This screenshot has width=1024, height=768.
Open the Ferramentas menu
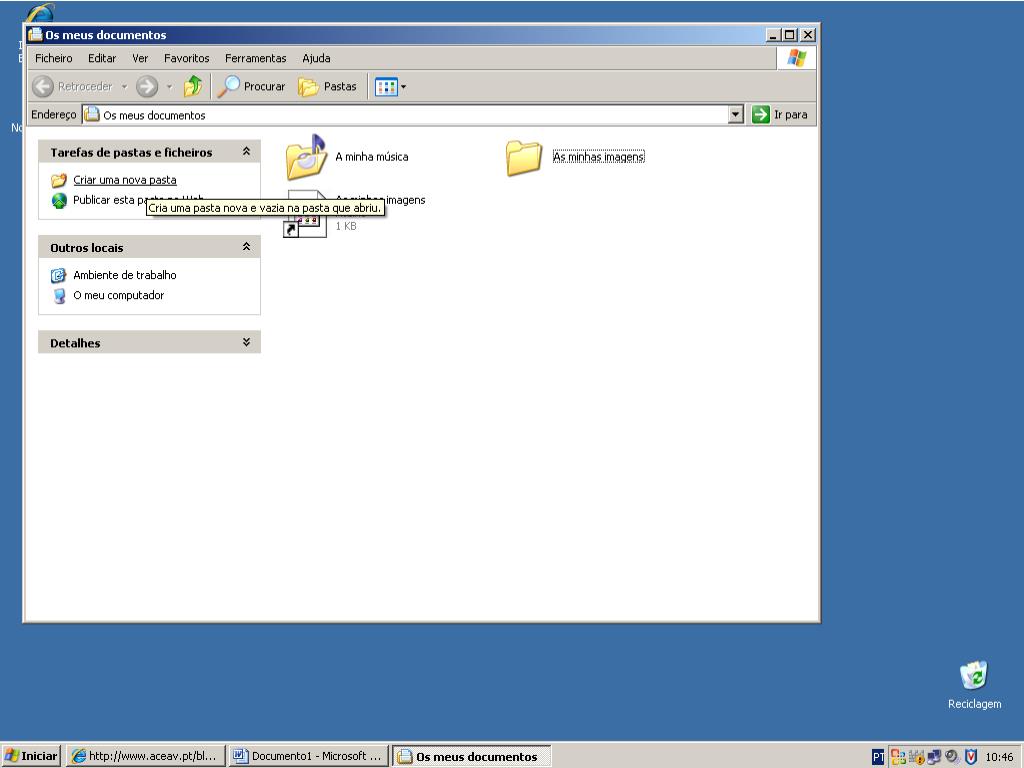coord(255,58)
